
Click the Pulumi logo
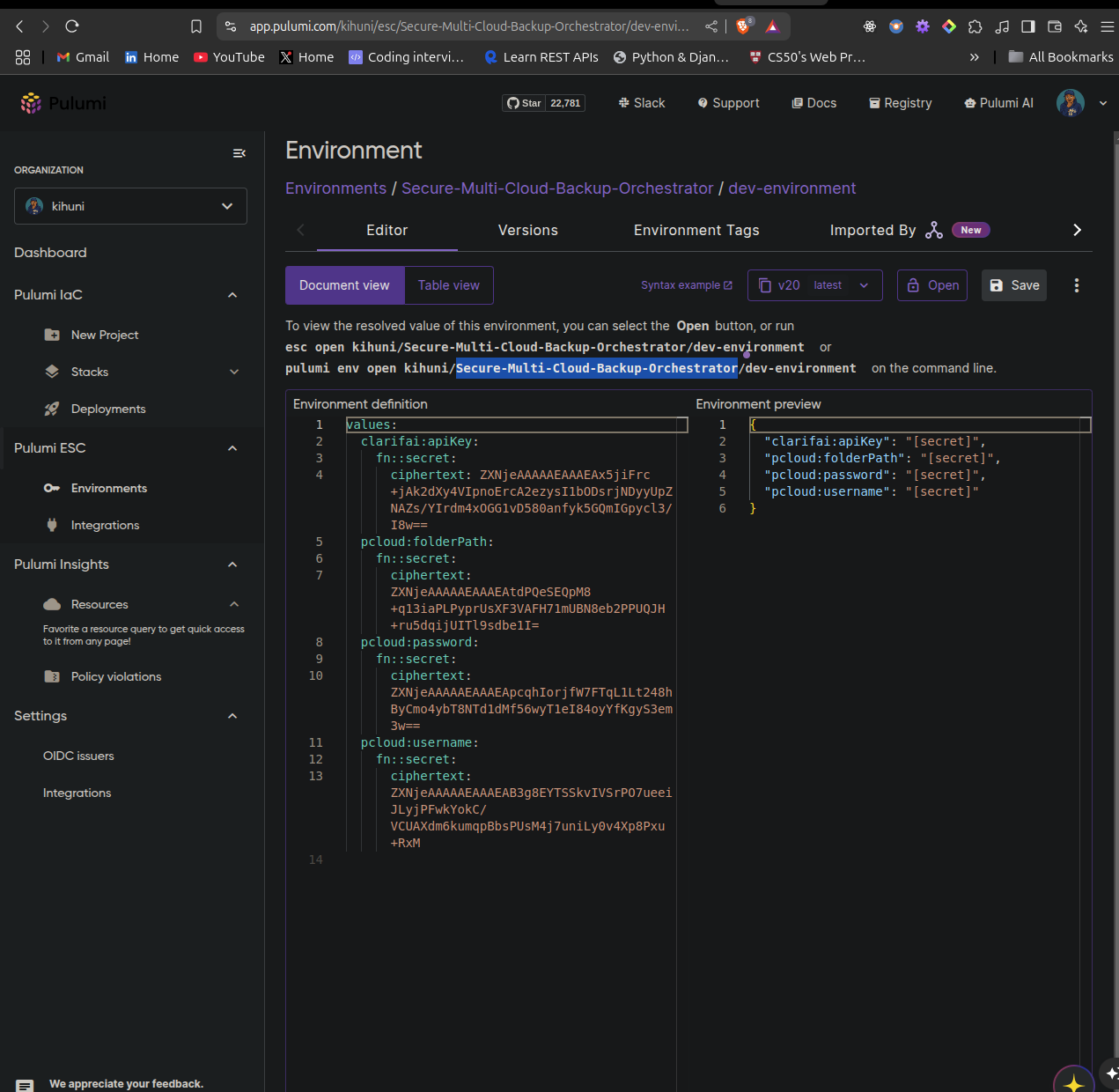click(63, 103)
